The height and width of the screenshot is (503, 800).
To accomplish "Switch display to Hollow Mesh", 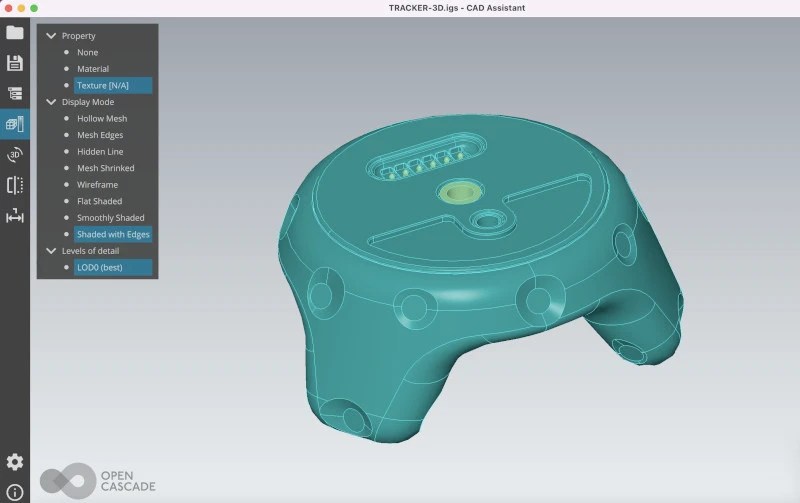I will click(x=102, y=118).
